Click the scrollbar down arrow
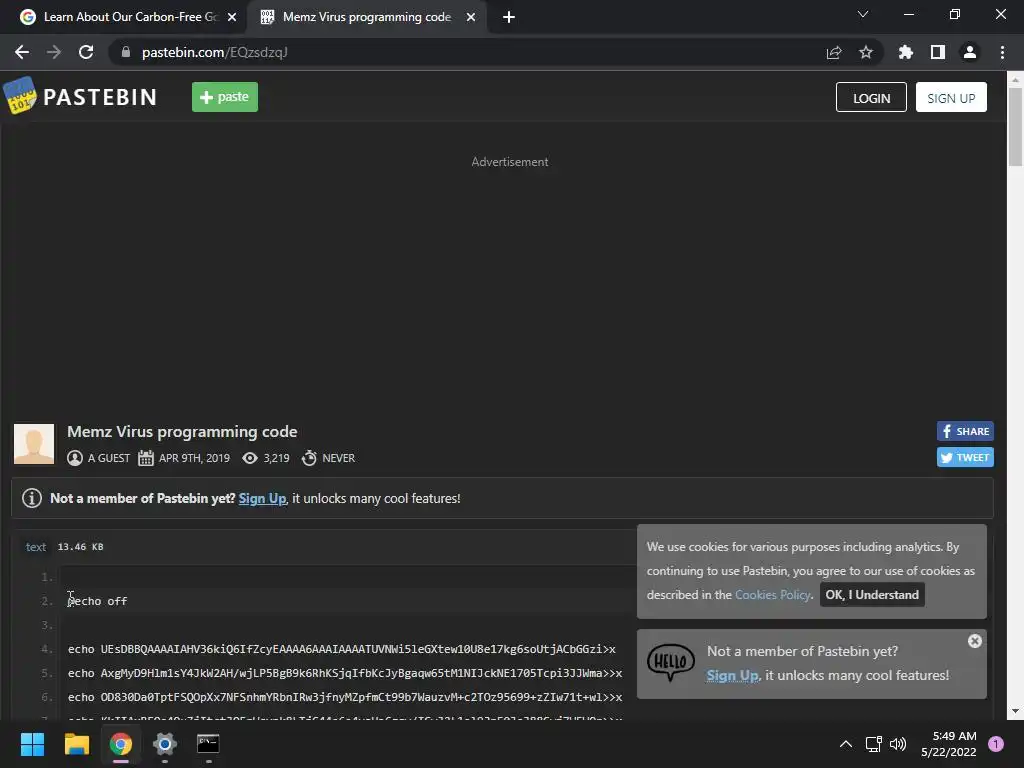 point(1015,711)
